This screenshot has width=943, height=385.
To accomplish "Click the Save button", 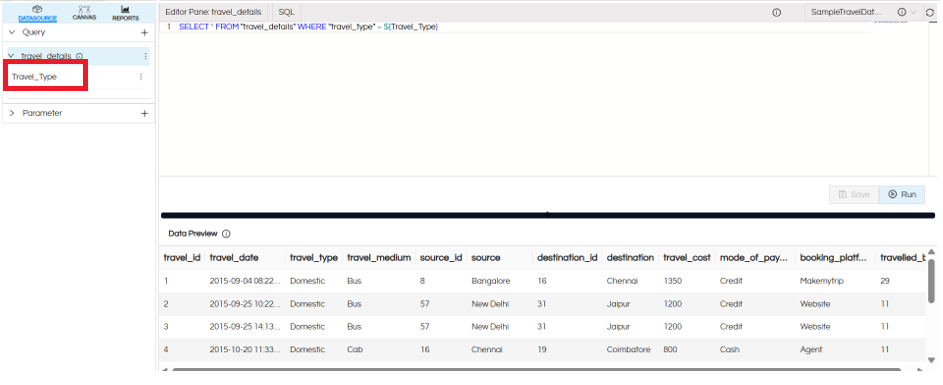I will point(854,194).
